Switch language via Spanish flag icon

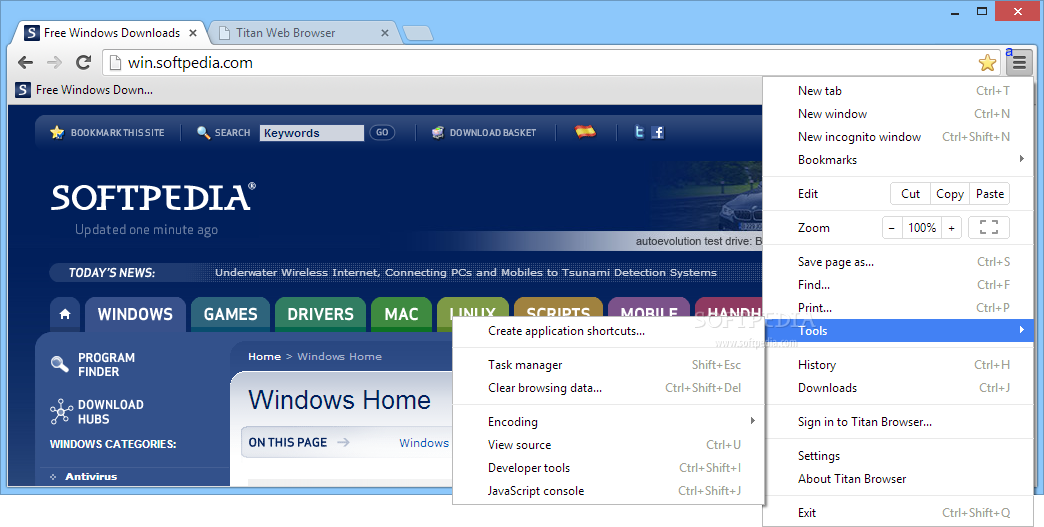585,132
